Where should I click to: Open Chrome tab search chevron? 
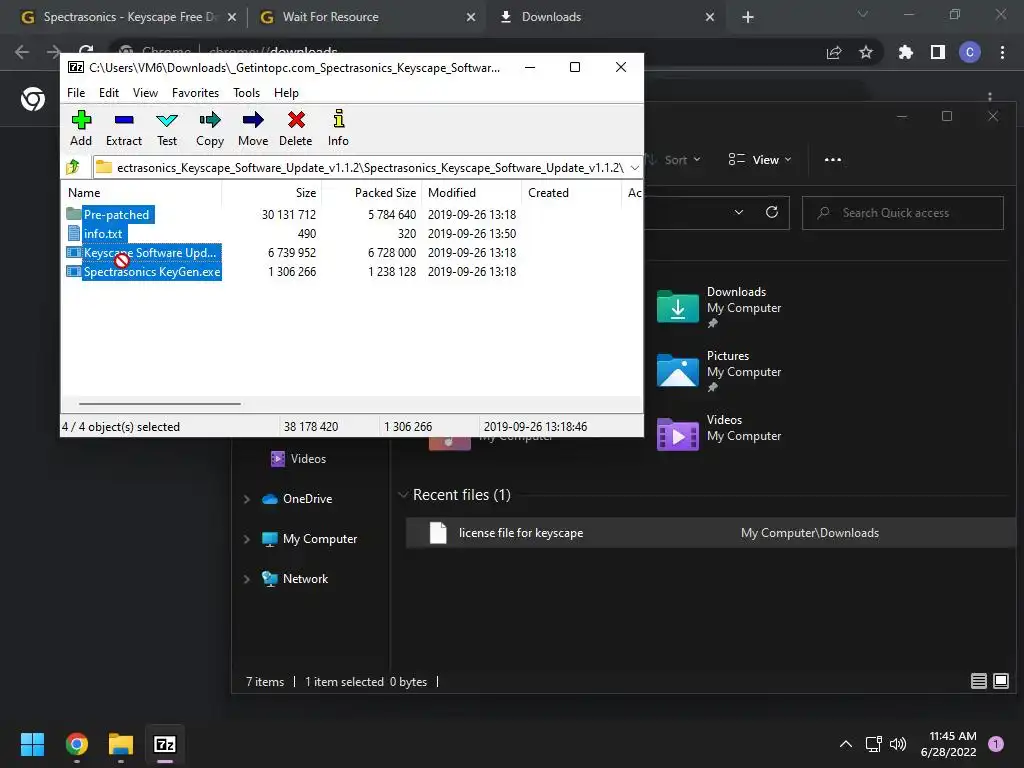863,14
